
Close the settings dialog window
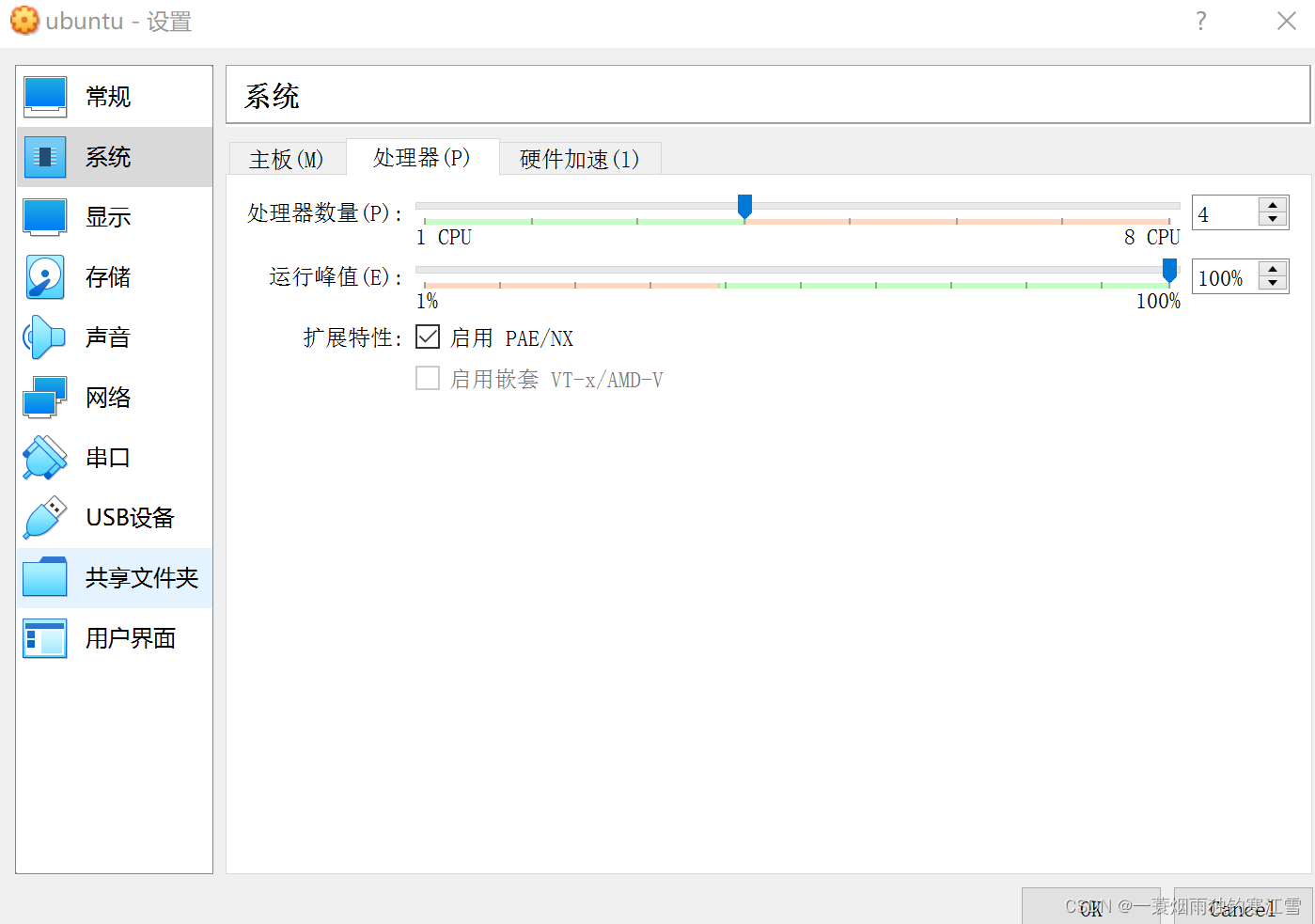point(1287,21)
